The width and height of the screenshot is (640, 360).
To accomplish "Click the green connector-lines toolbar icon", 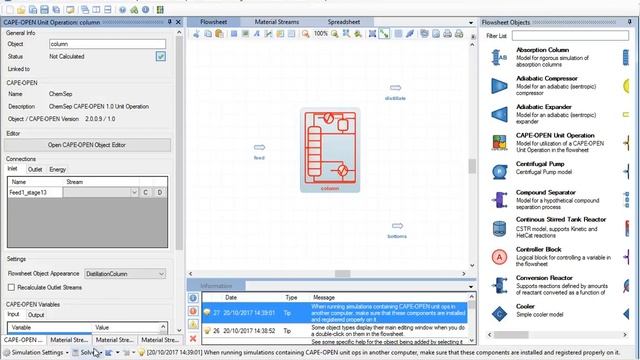I will click(384, 34).
